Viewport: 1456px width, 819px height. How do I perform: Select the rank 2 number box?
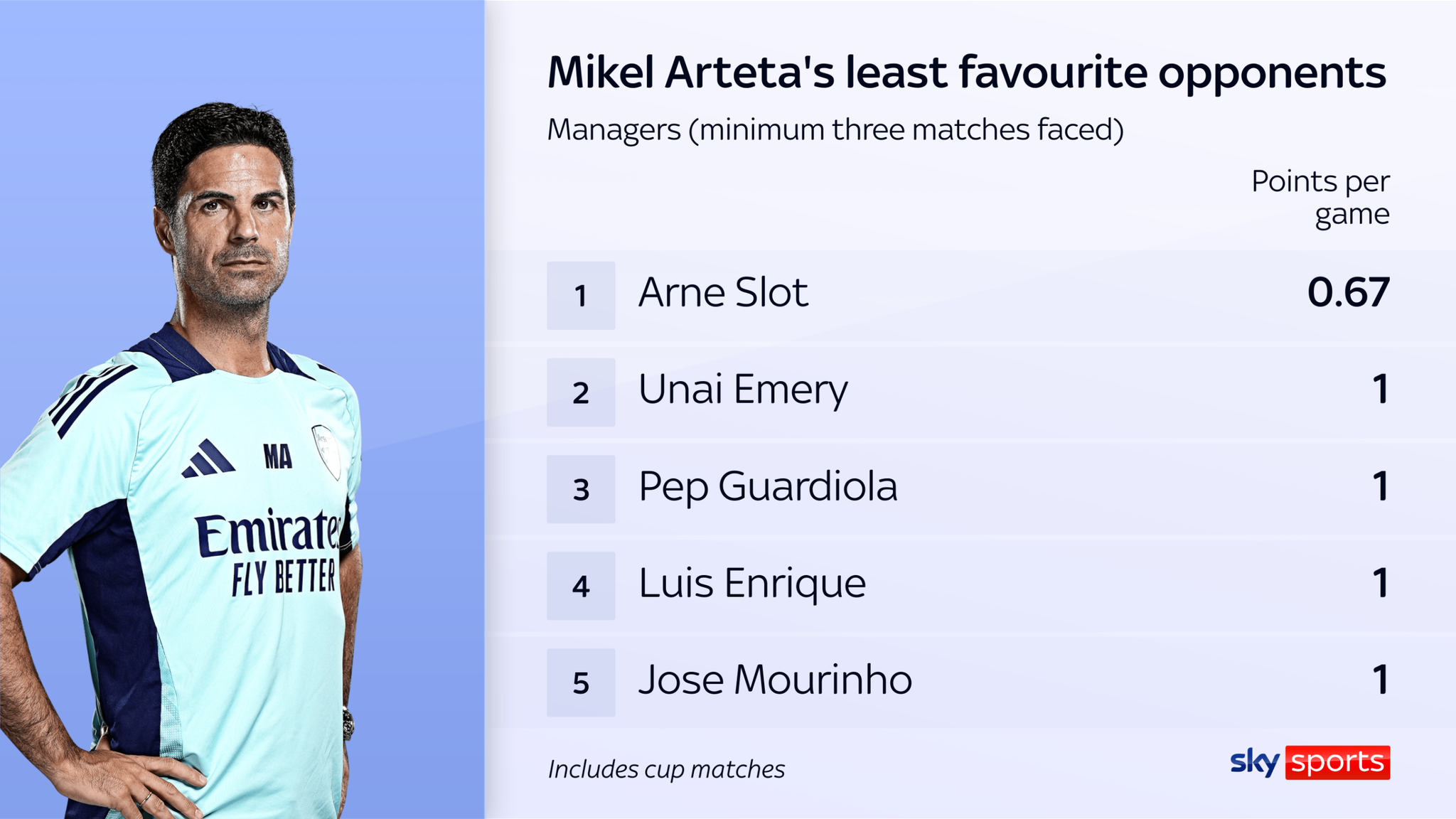580,392
